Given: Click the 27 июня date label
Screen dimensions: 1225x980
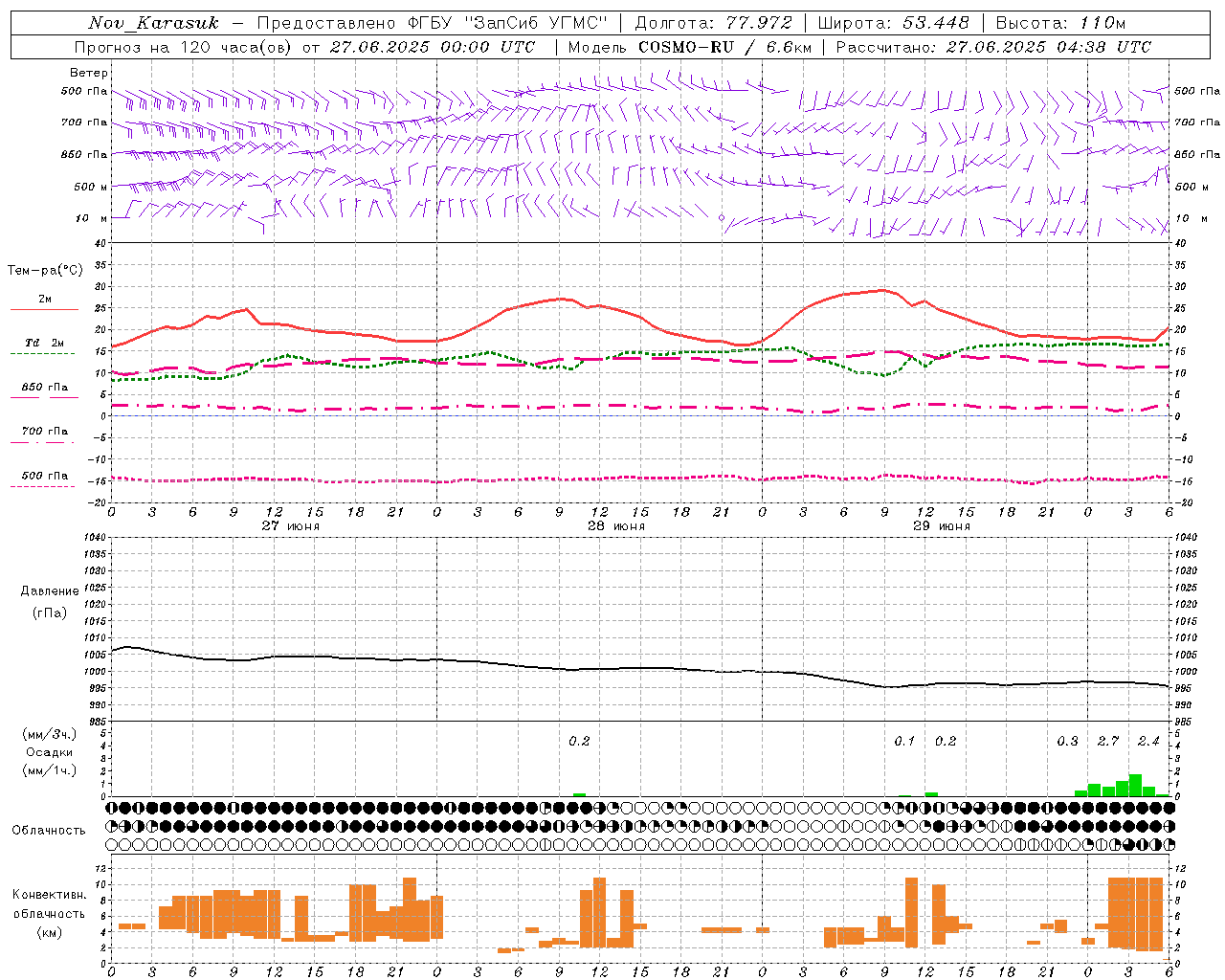Looking at the screenshot, I should coord(291,526).
